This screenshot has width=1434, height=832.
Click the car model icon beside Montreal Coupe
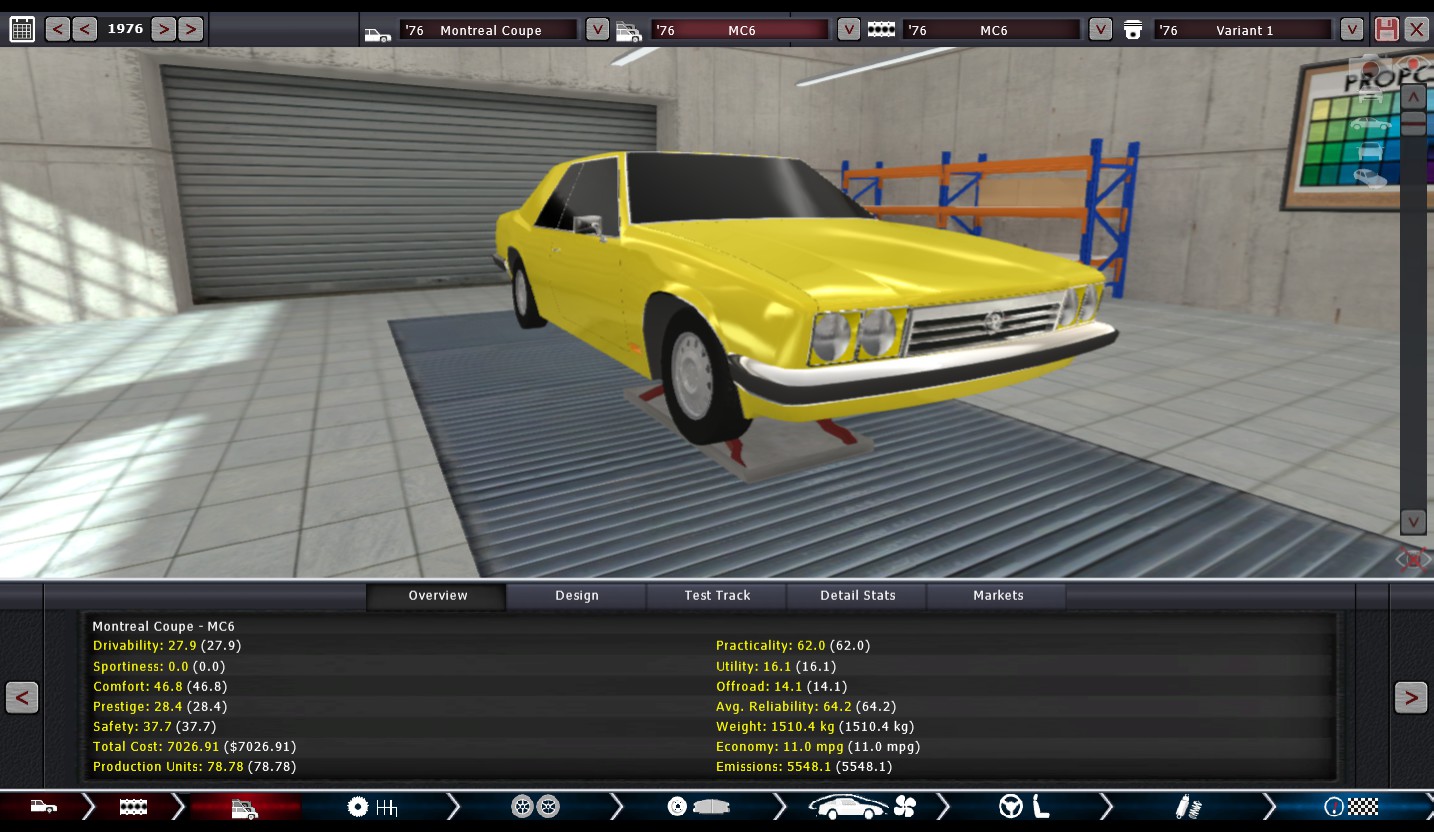[378, 33]
